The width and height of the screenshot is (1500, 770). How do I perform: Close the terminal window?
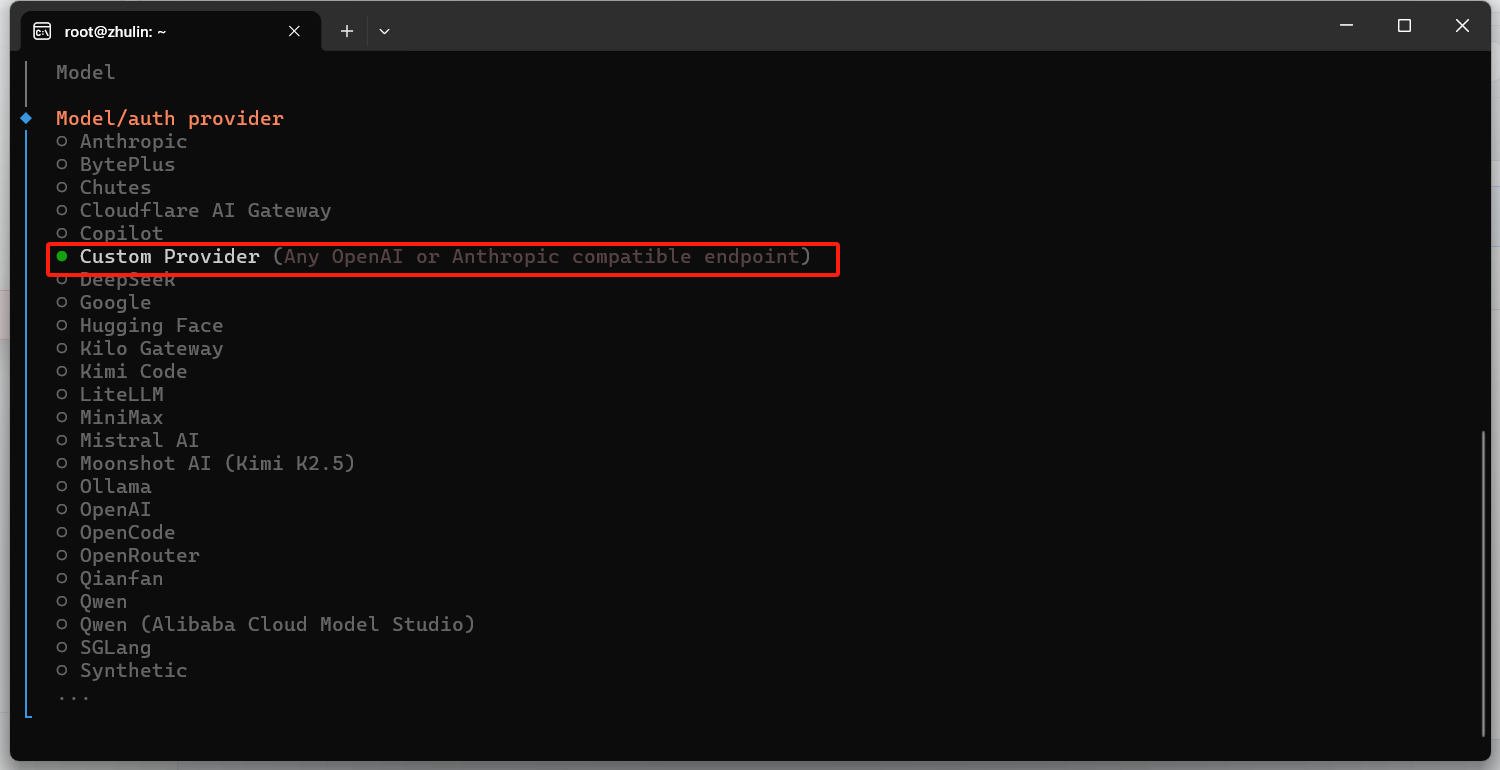pos(1462,26)
